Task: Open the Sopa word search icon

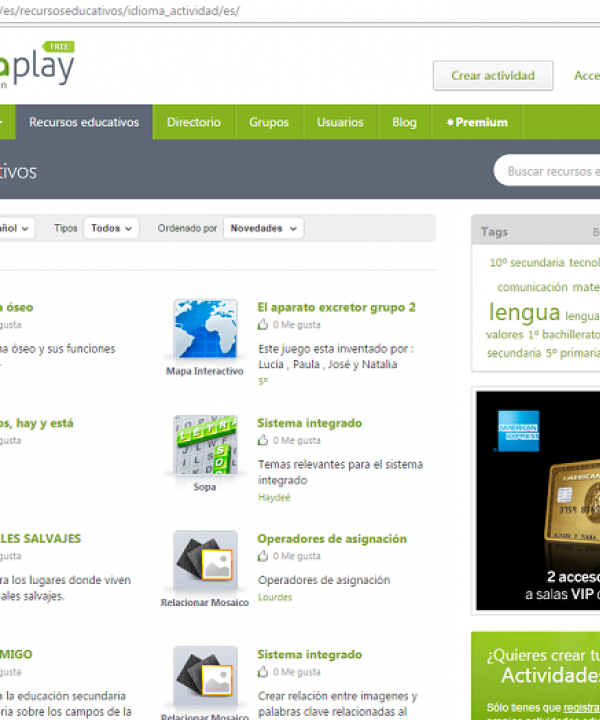Action: coord(205,444)
